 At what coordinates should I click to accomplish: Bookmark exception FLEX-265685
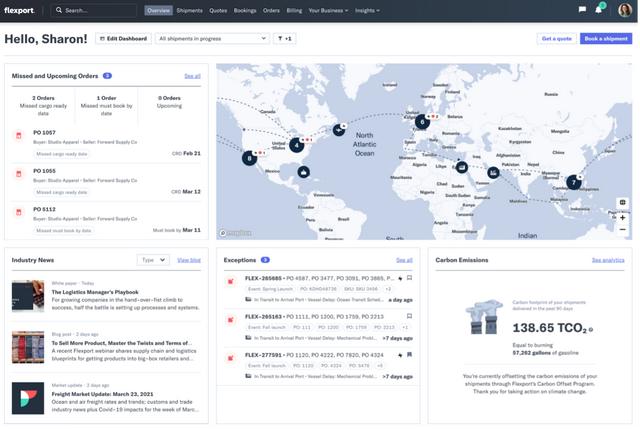409,278
